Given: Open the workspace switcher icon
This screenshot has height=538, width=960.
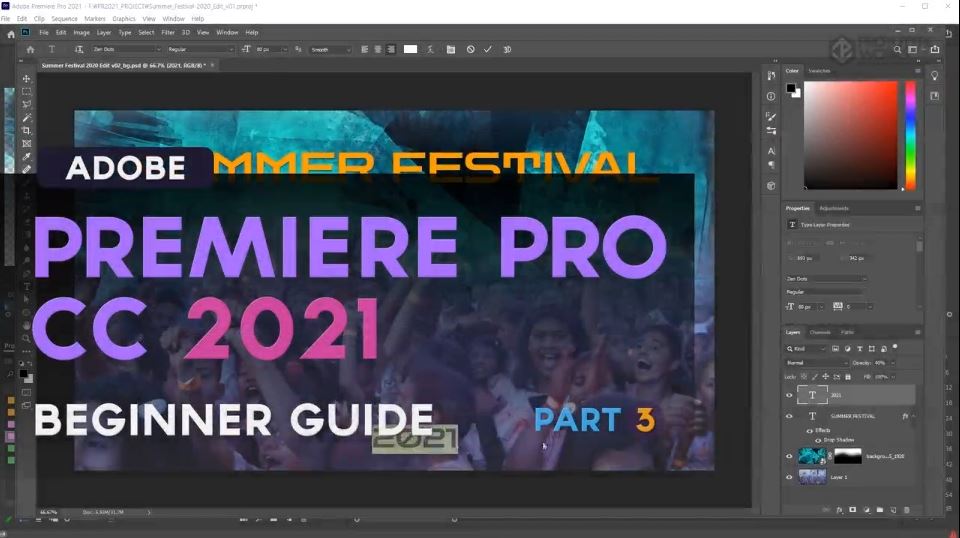Looking at the screenshot, I should pos(912,50).
